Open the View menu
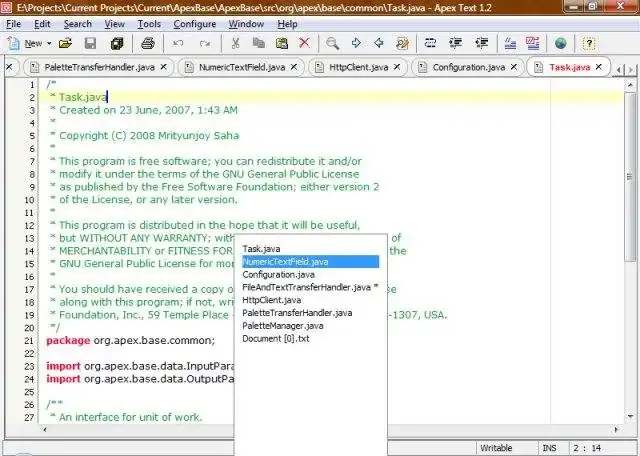640x456 pixels. click(x=114, y=24)
